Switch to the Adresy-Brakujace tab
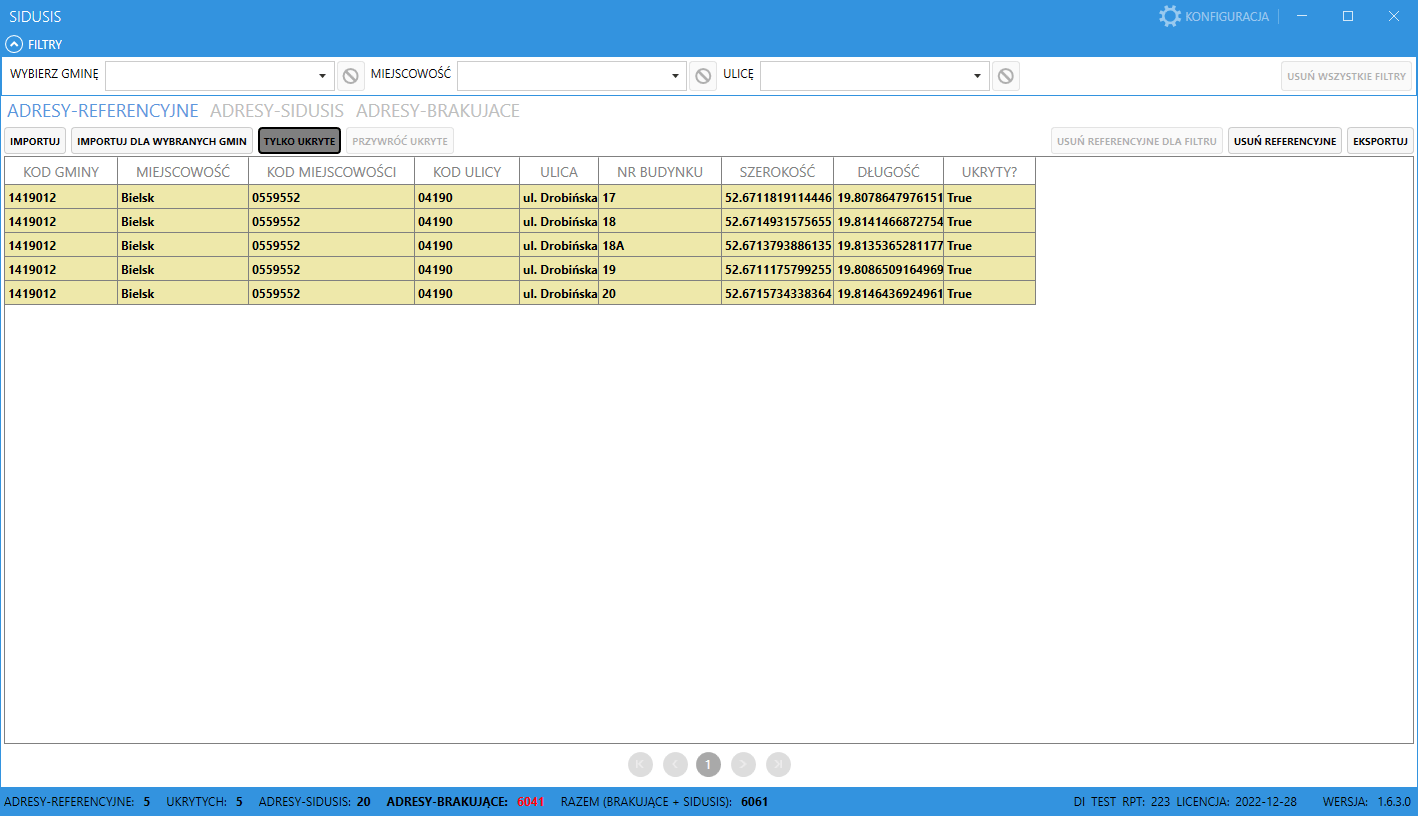The width and height of the screenshot is (1418, 816). pos(437,111)
